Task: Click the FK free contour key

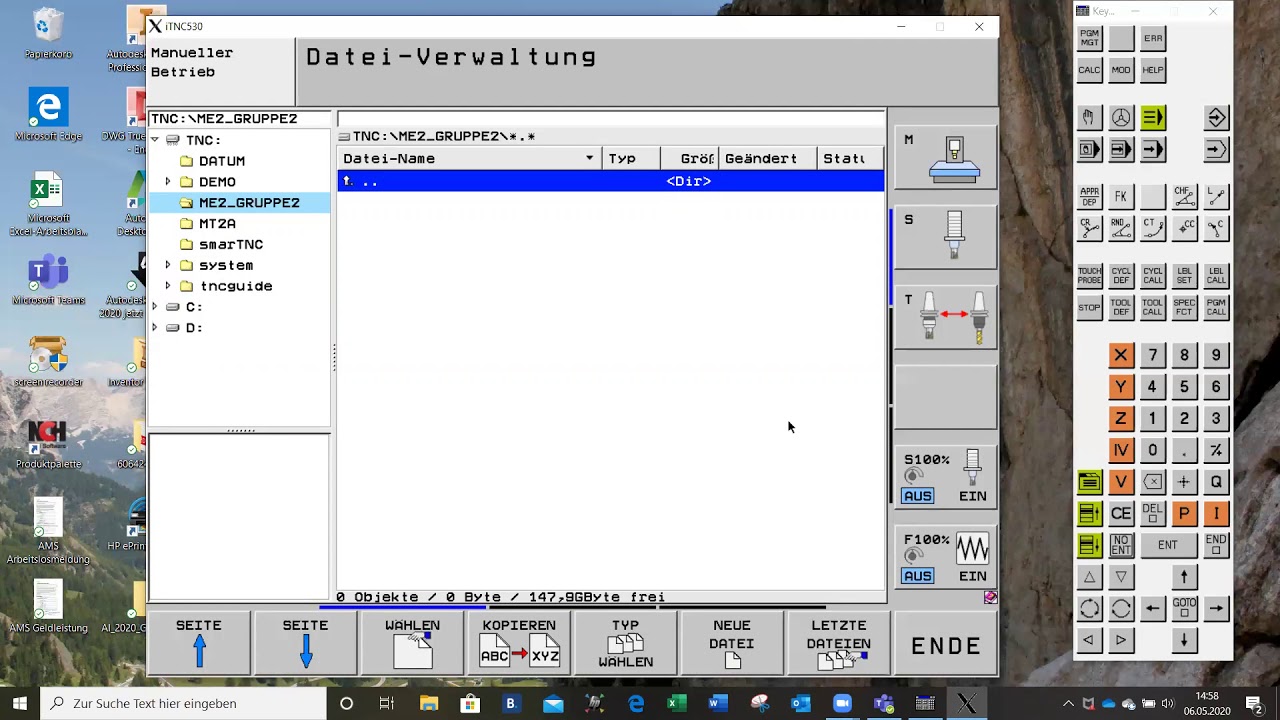Action: click(1121, 197)
